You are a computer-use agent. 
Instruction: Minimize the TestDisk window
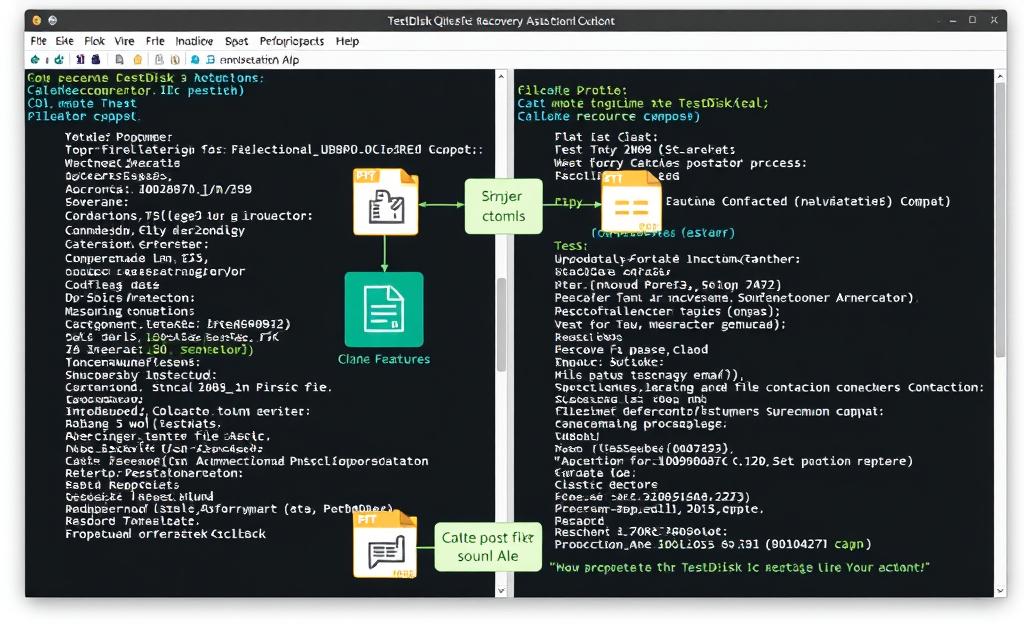pos(953,20)
